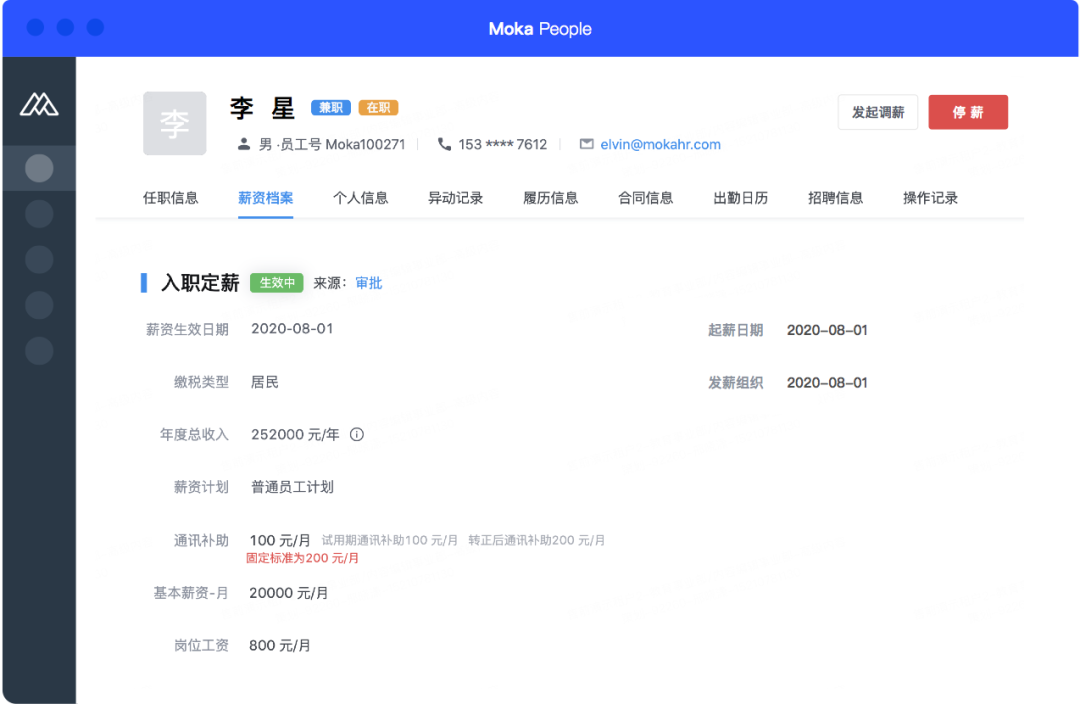The width and height of the screenshot is (1080, 704).
Task: Click the envelope icon before the email address
Action: (x=587, y=143)
